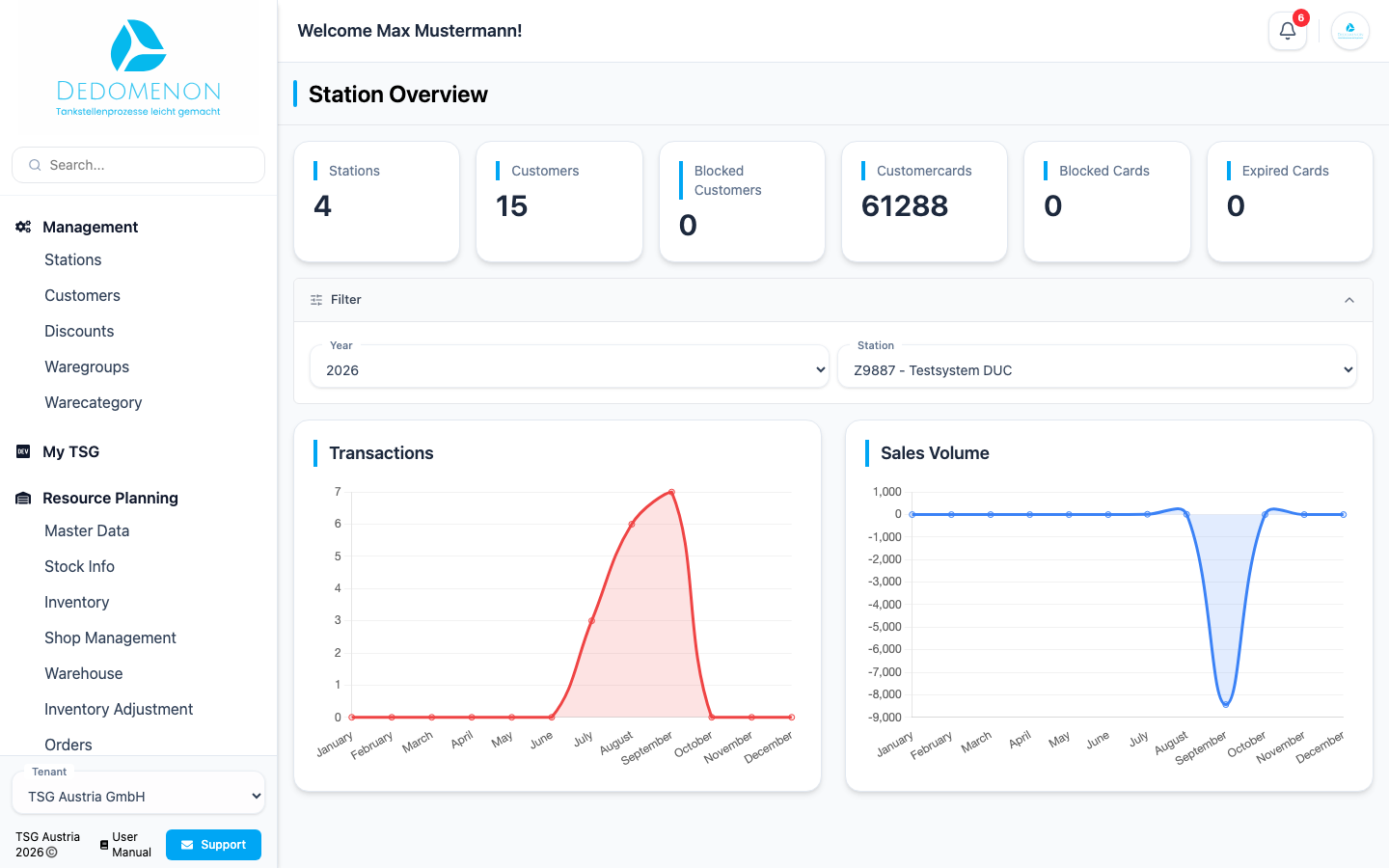Open Master Data page
Image resolution: width=1389 pixels, height=868 pixels.
[87, 530]
